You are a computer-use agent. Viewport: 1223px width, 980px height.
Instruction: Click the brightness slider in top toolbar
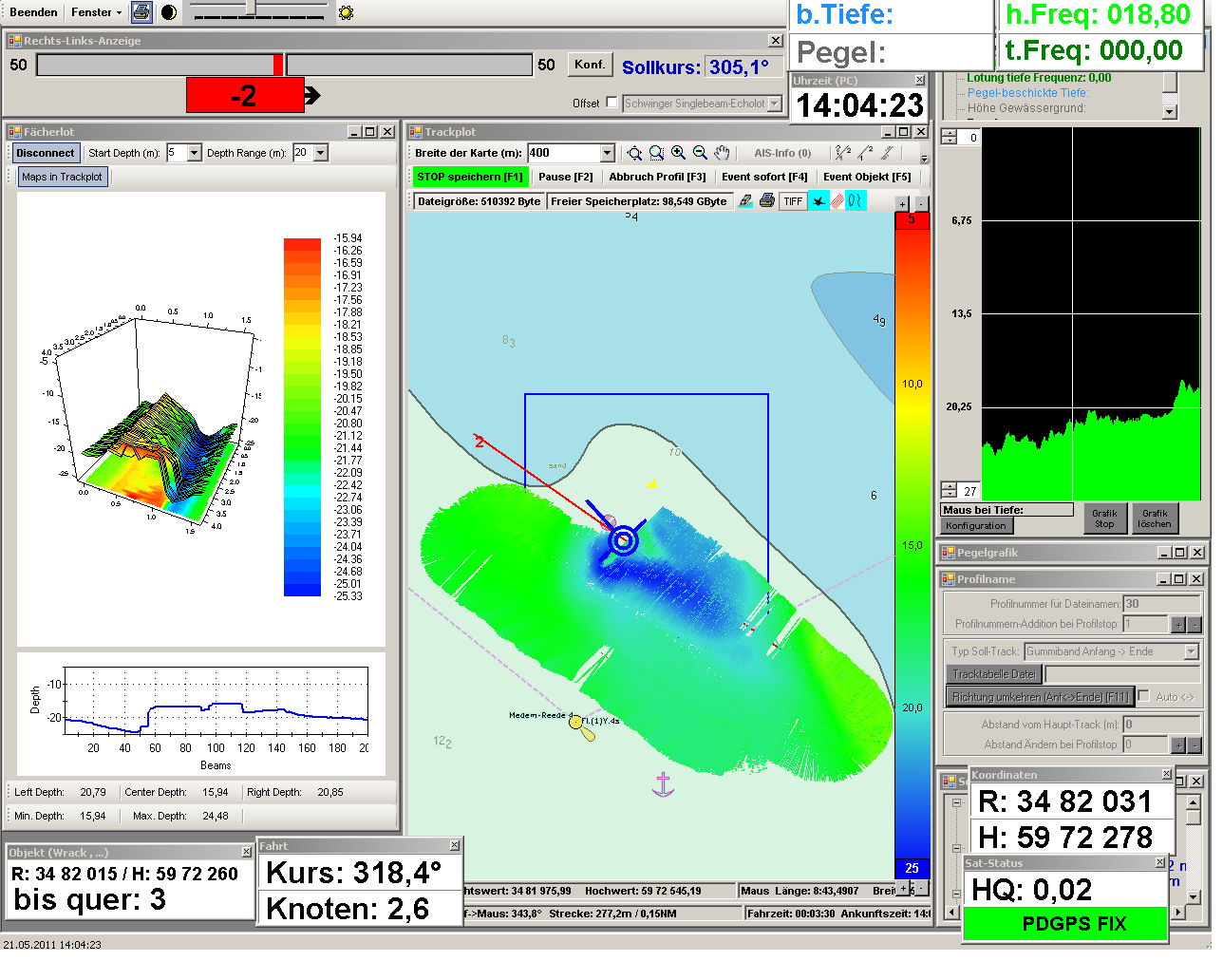251,9
